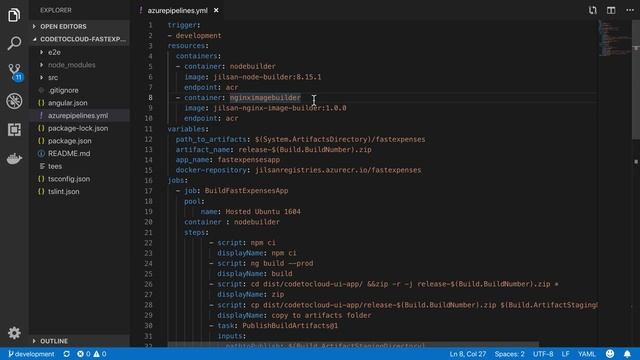The height and width of the screenshot is (360, 640).
Task: Change indentation via Spaces: 2
Action: tap(509, 354)
